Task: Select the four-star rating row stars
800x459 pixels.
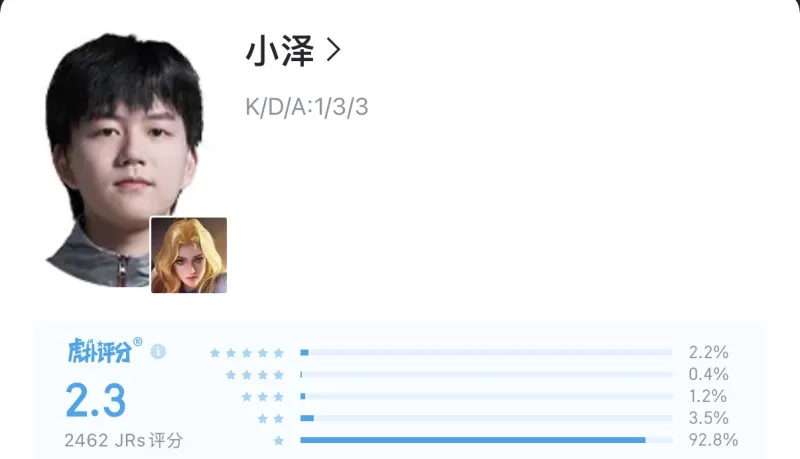Action: [x=255, y=375]
